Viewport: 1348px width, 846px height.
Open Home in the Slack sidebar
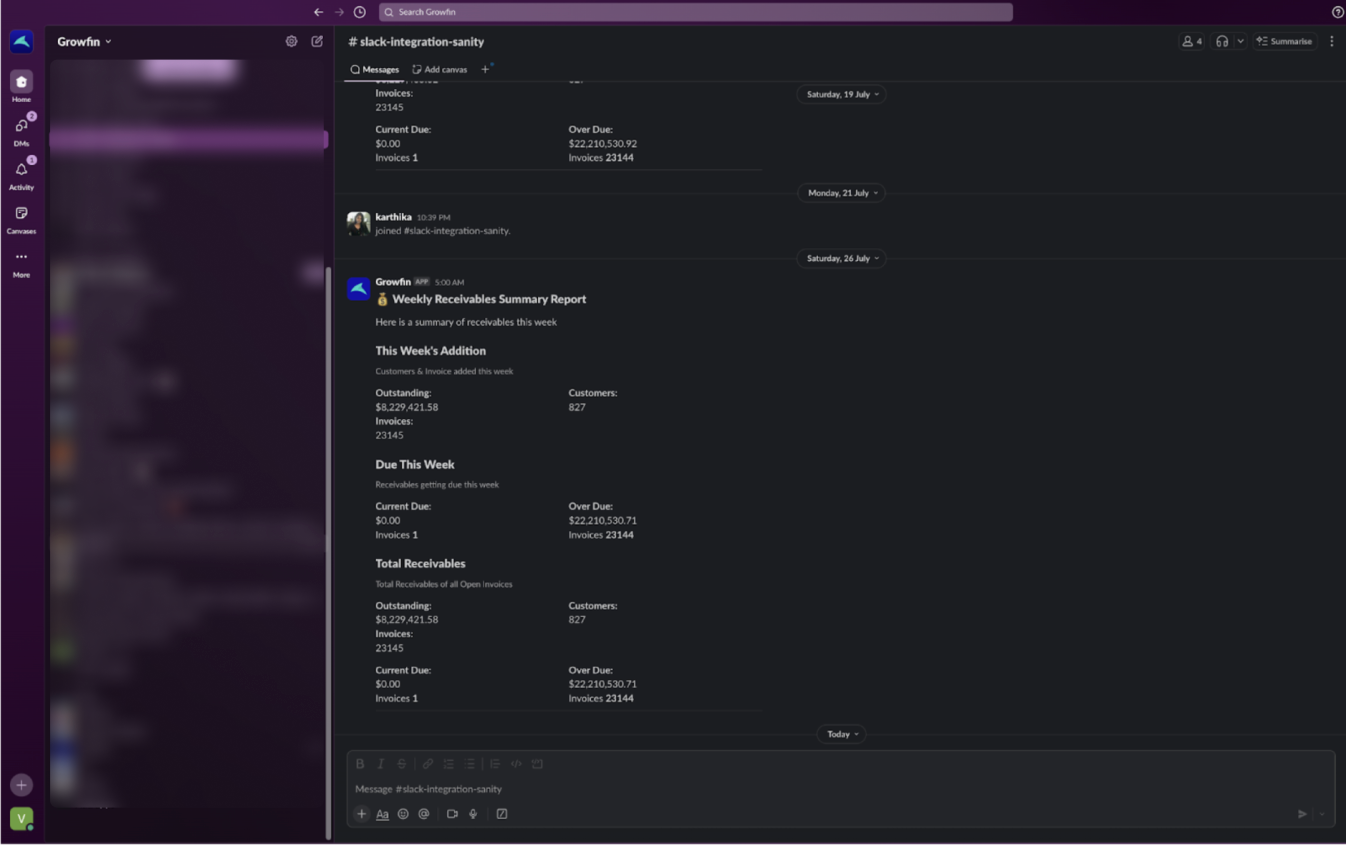pyautogui.click(x=21, y=87)
